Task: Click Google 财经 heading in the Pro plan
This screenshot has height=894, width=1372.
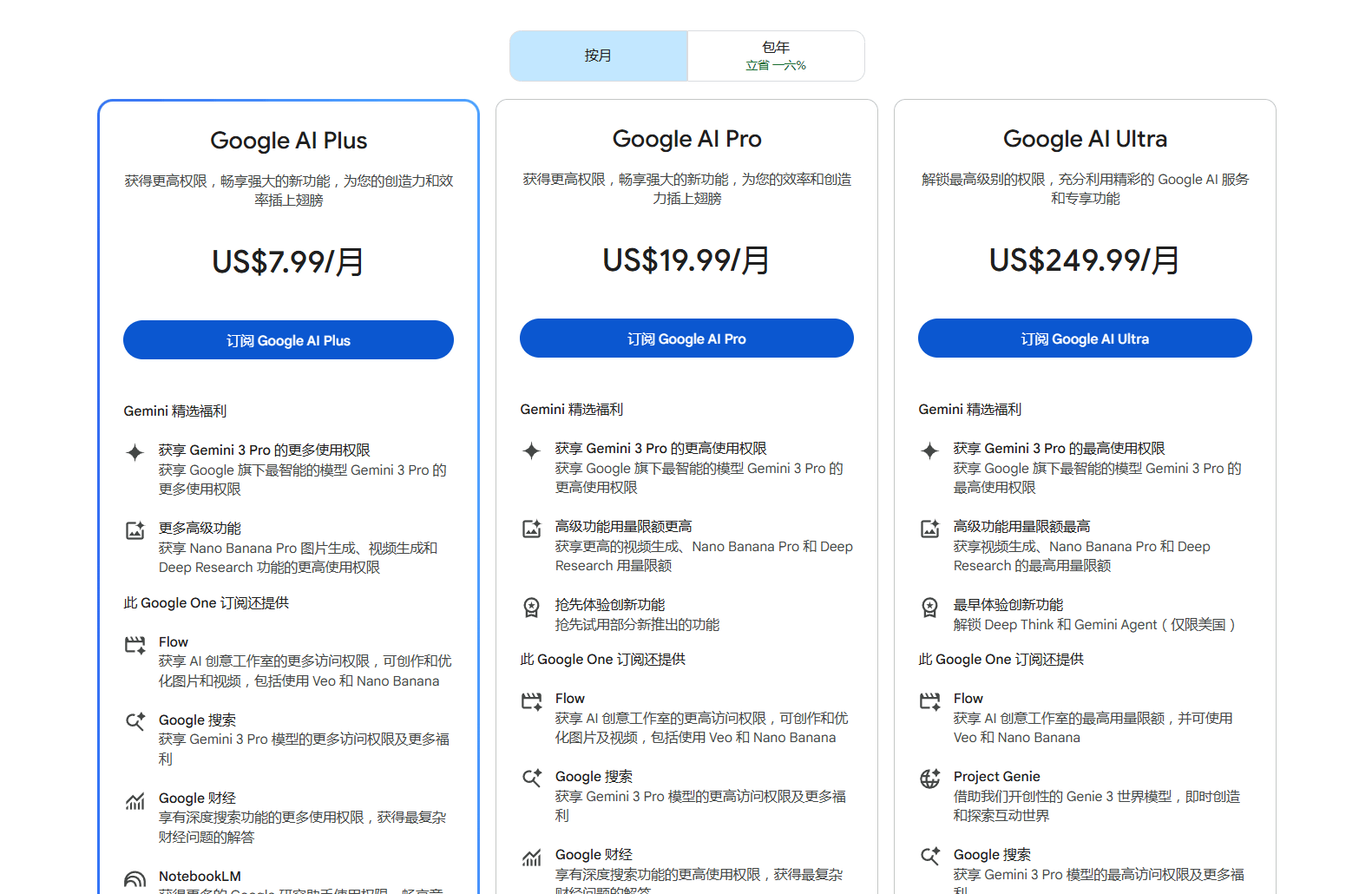Action: coord(594,854)
